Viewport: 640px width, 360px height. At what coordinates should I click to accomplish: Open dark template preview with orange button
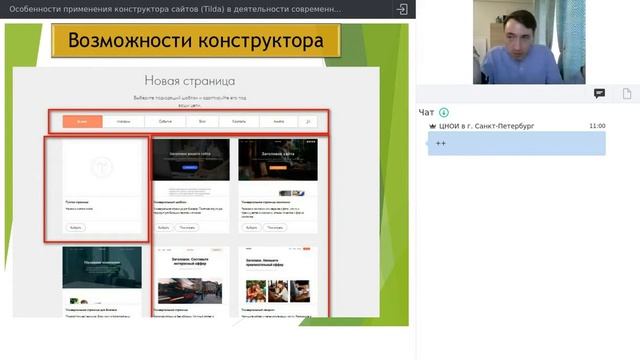click(x=278, y=160)
